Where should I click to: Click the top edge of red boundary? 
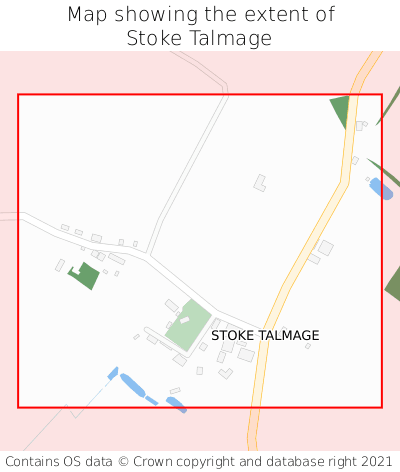[x=200, y=95]
